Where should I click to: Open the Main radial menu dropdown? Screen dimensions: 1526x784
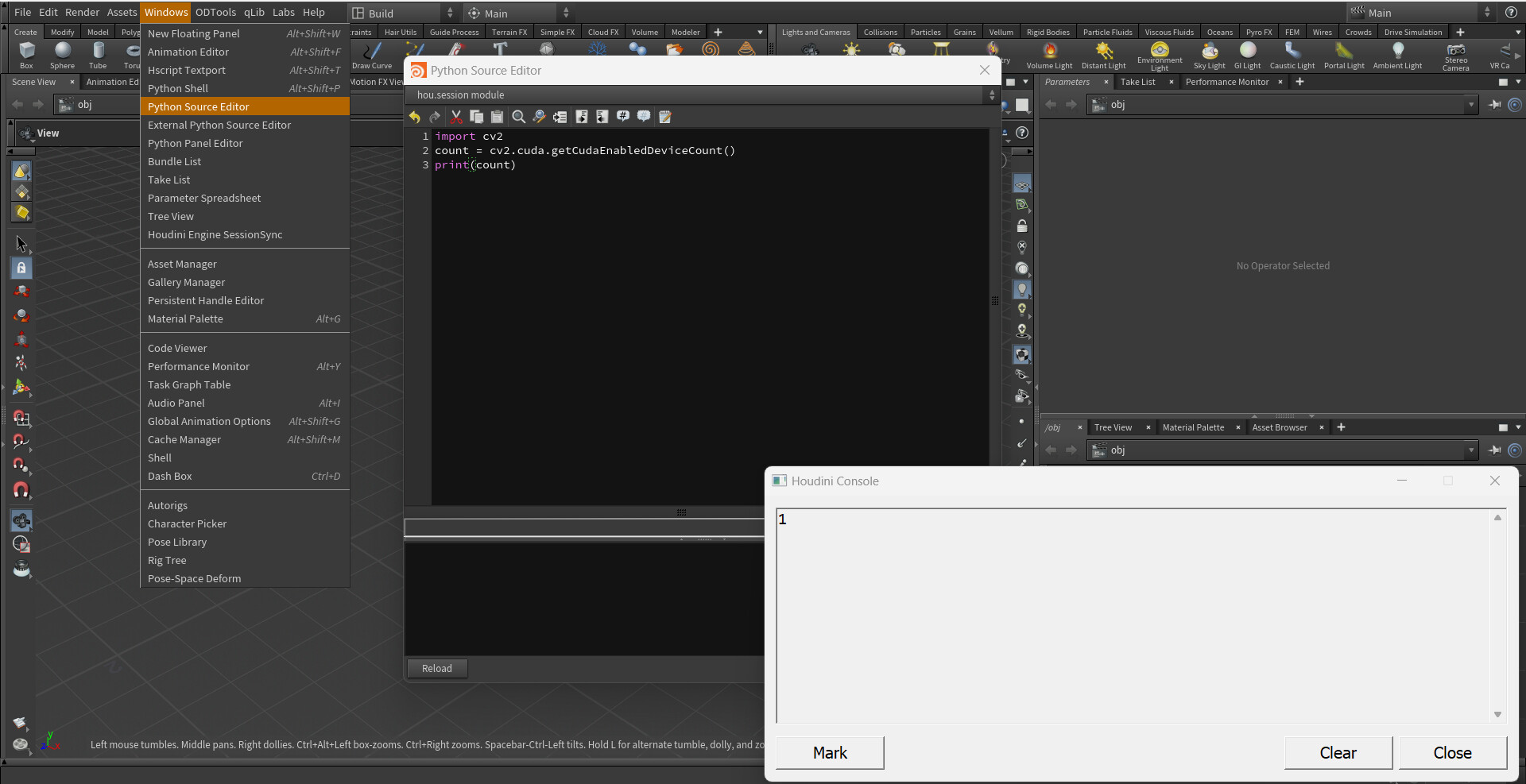[x=518, y=14]
